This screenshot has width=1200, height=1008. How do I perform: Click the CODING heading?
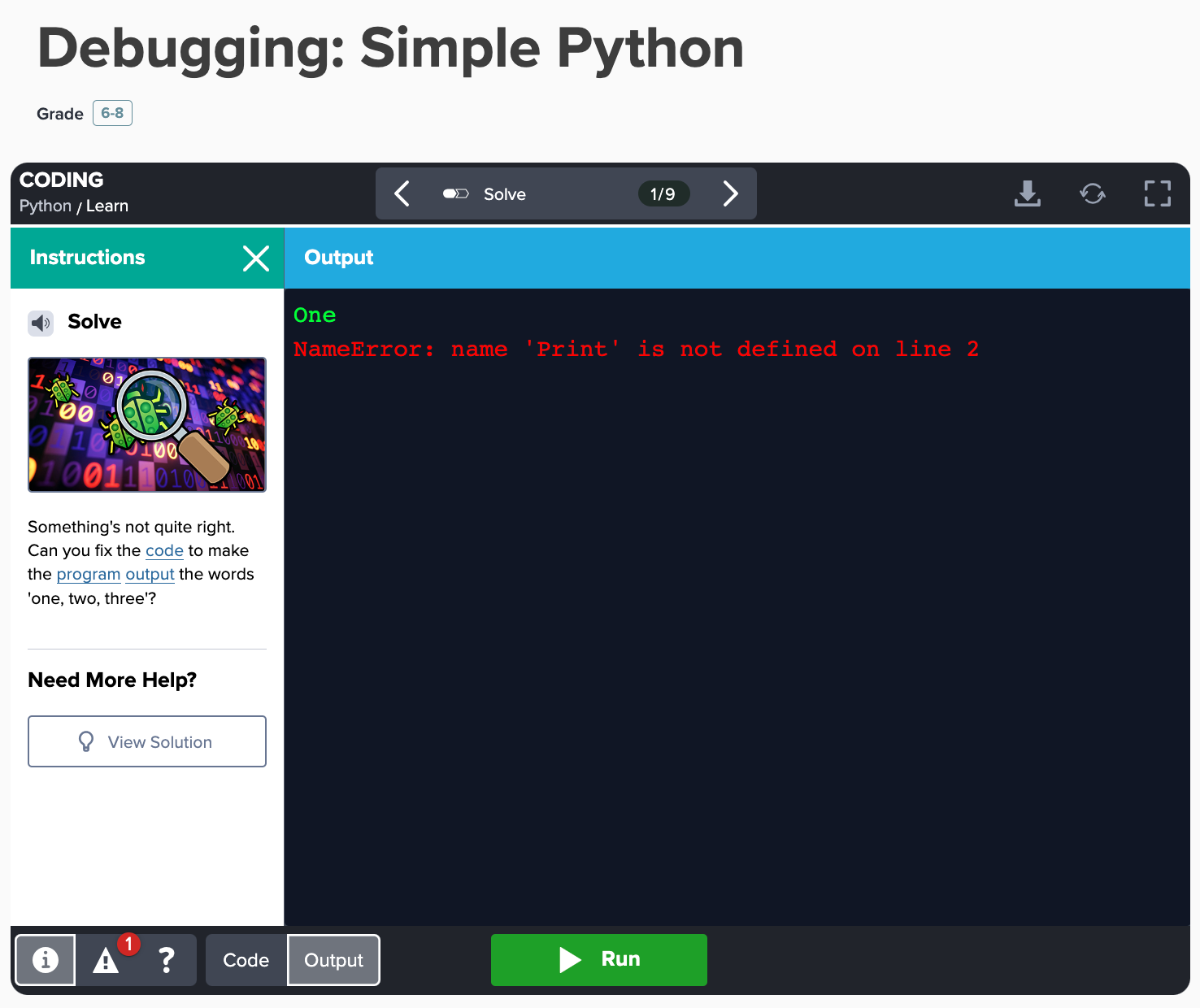62,180
